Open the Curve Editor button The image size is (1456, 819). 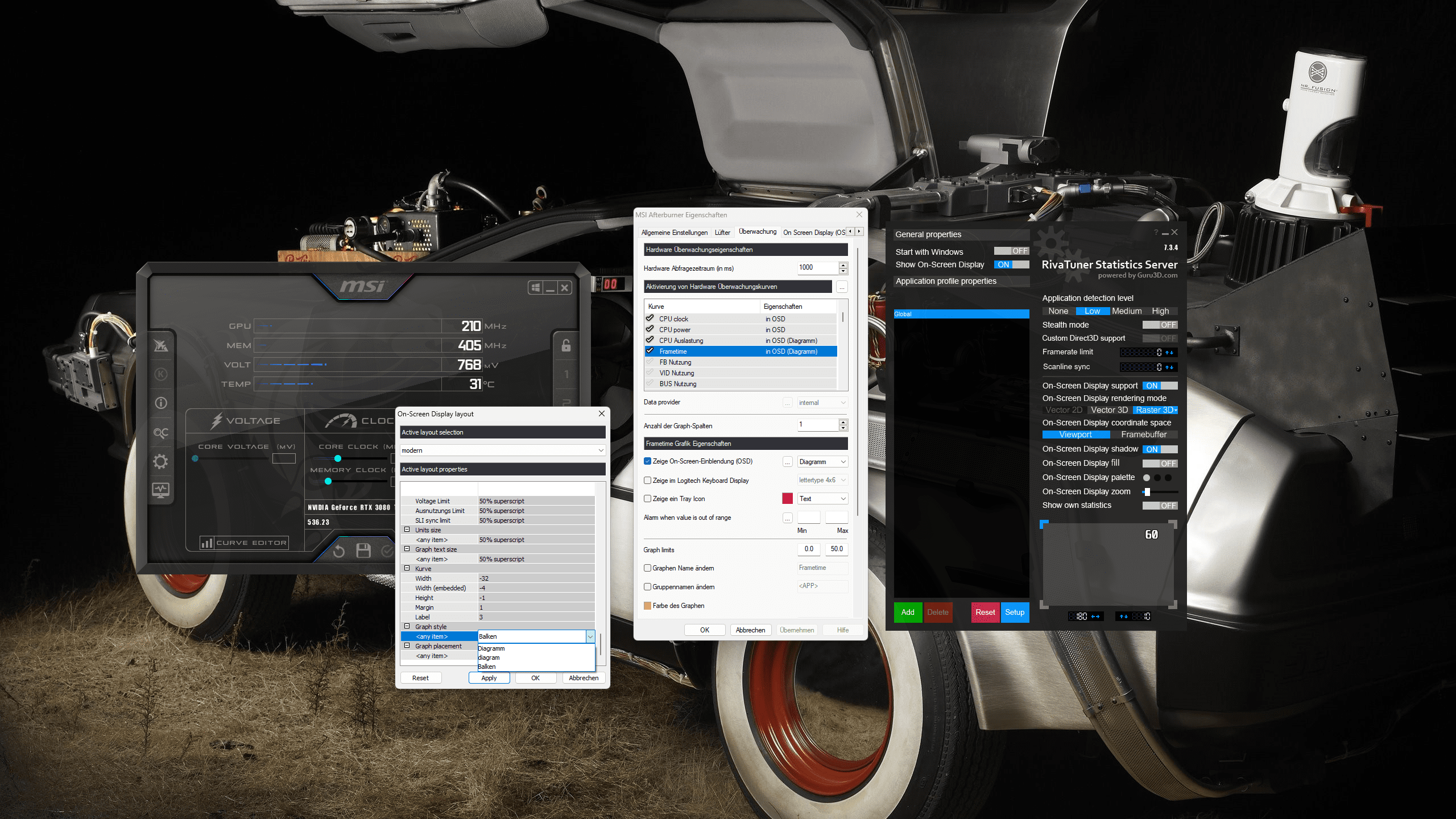click(244, 543)
